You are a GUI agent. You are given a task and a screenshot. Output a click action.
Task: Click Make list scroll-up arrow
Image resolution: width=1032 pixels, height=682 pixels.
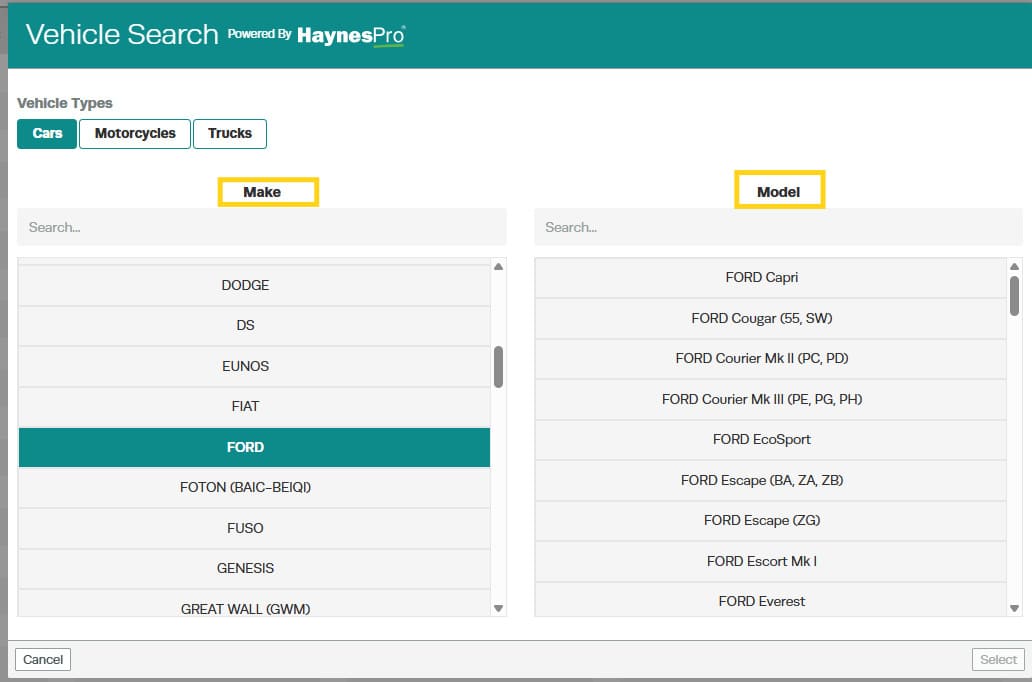pyautogui.click(x=498, y=267)
